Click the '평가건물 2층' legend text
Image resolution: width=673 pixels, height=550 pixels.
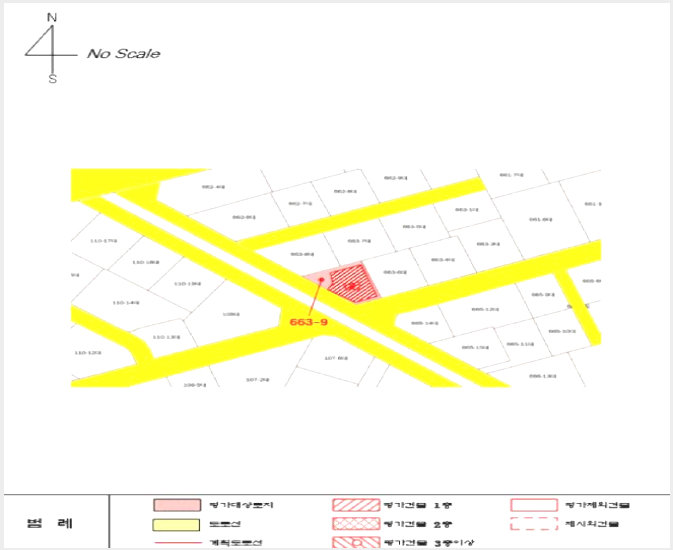point(418,524)
